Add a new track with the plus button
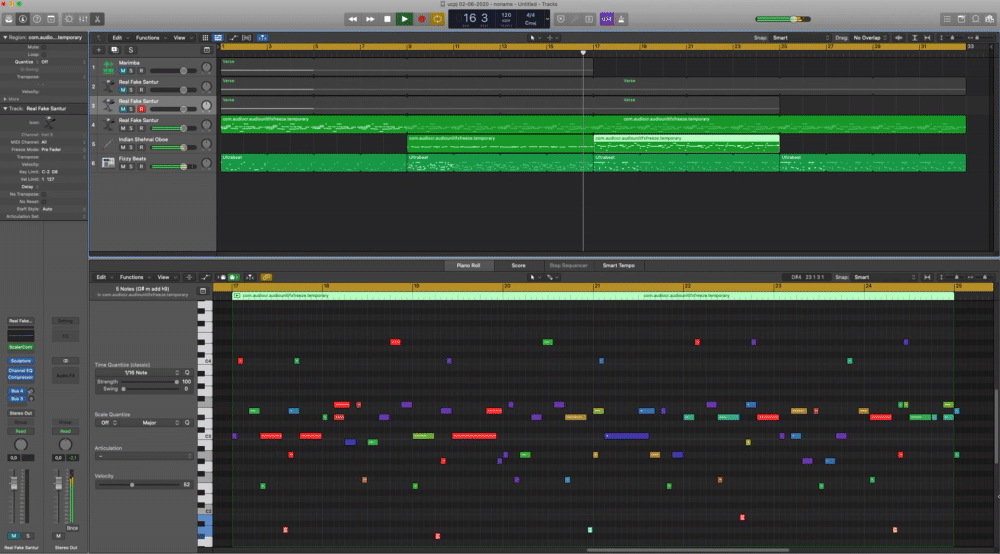 click(98, 49)
